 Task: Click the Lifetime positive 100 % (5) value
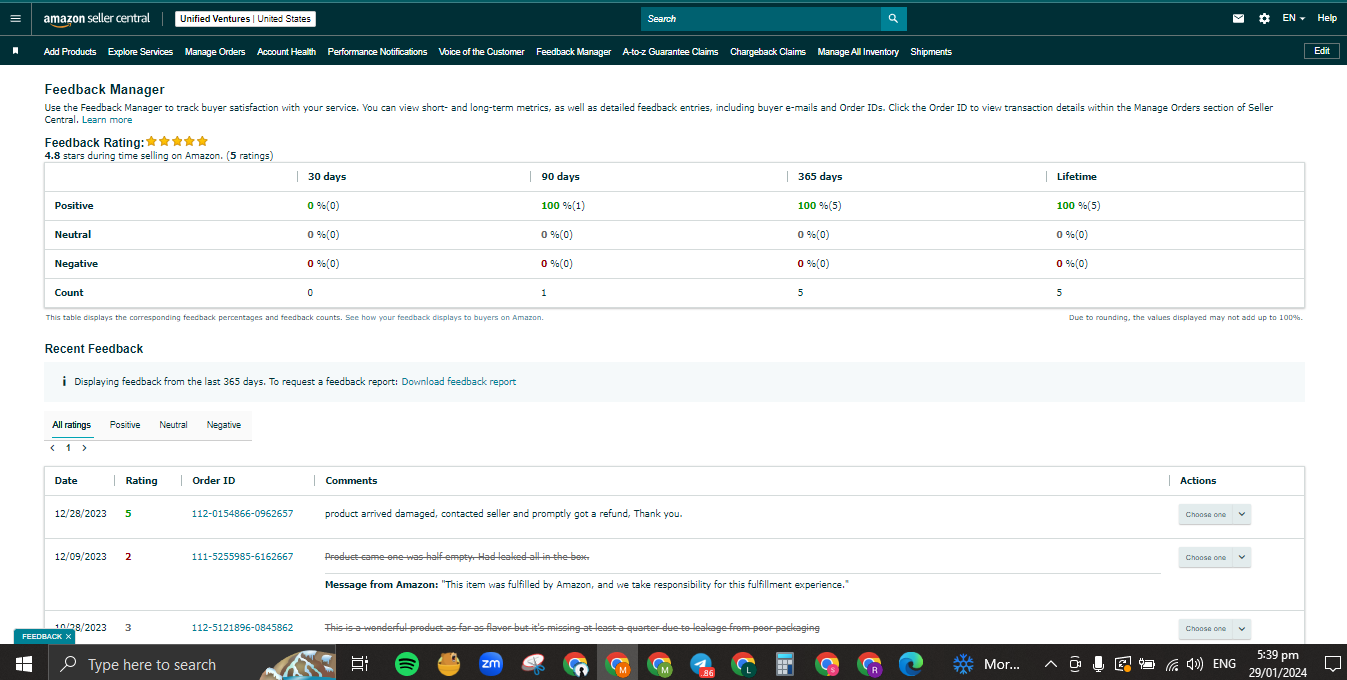click(x=1079, y=206)
